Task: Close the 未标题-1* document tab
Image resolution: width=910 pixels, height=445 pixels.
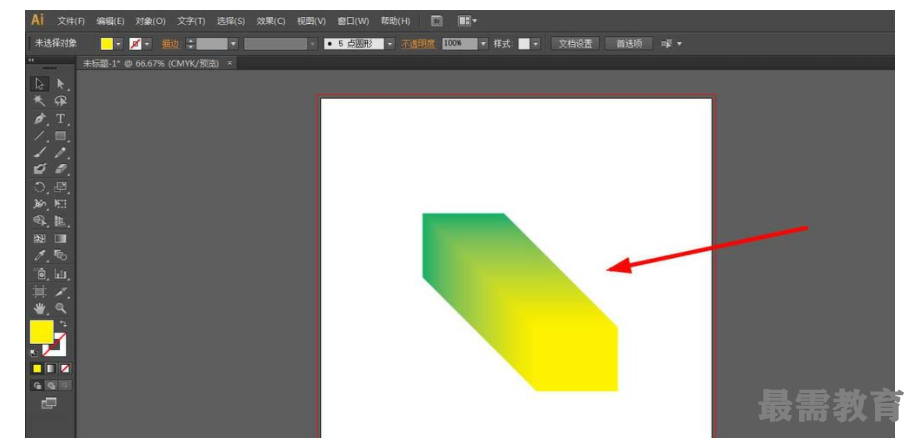Action: point(230,63)
